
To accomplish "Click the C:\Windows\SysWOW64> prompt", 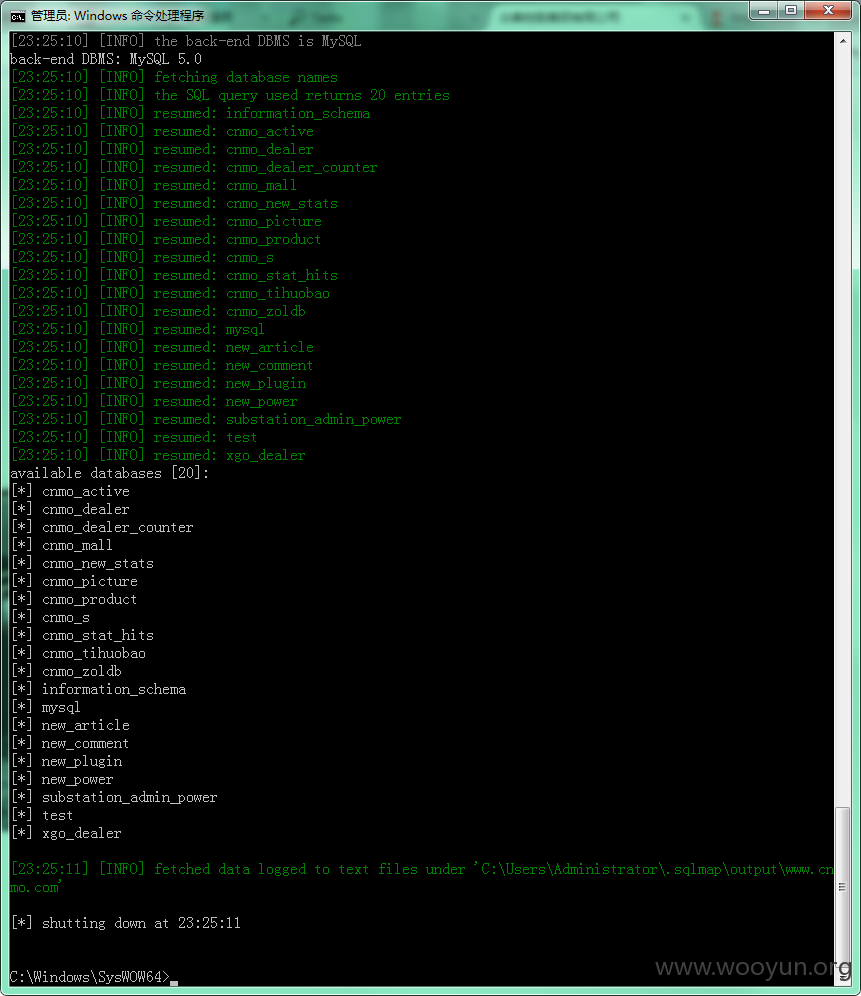I will [90, 977].
